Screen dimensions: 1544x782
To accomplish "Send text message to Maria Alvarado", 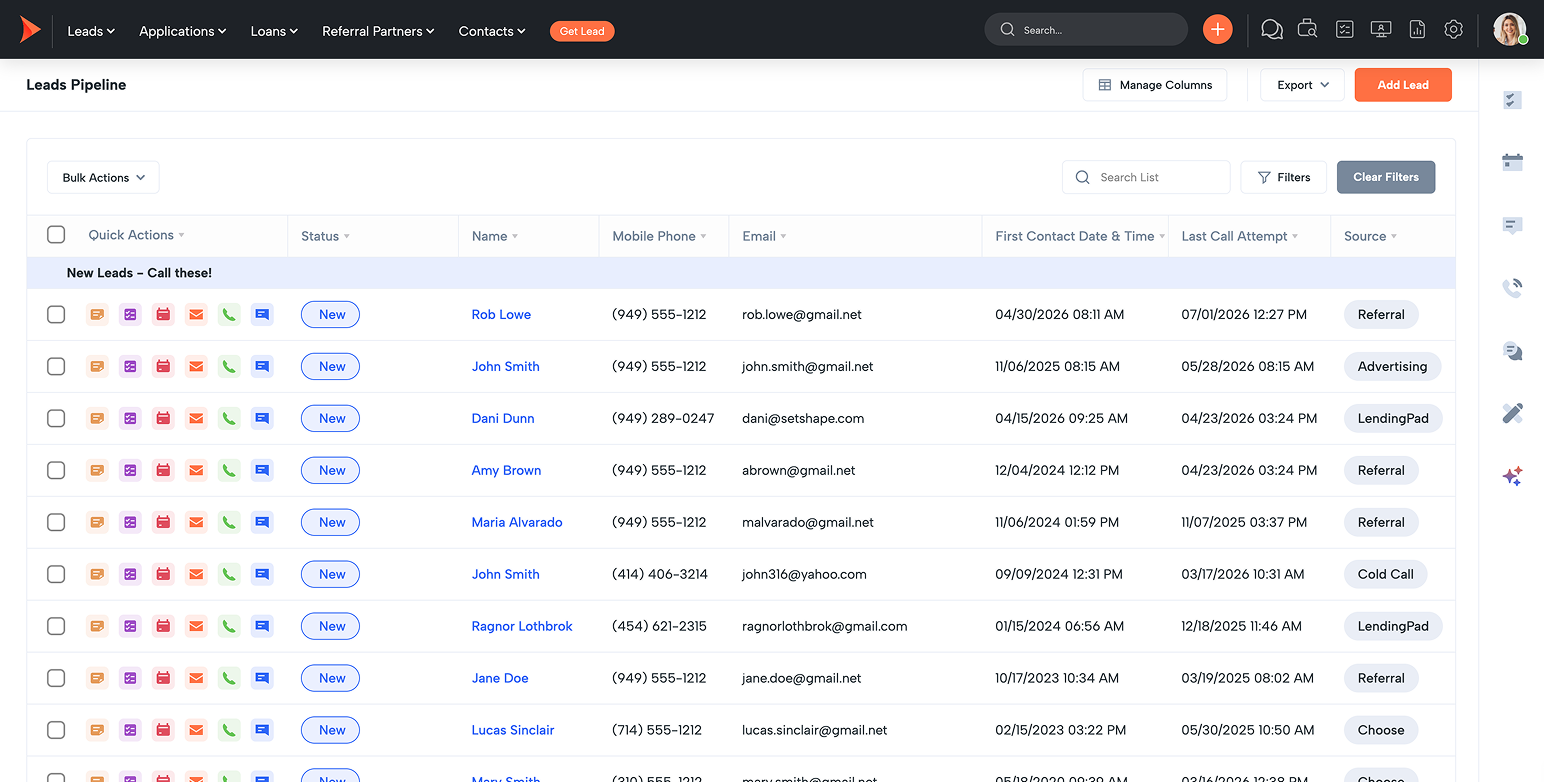I will [x=262, y=522].
